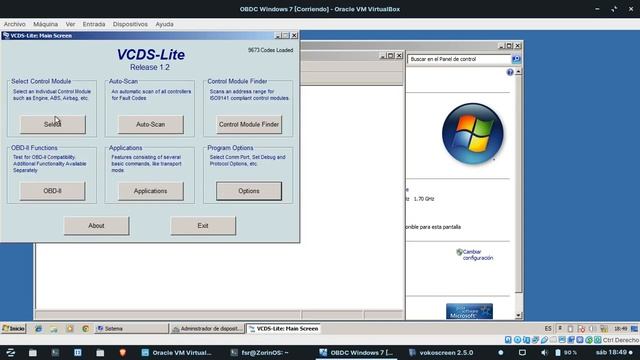Image resolution: width=640 pixels, height=360 pixels.
Task: Start an Auto-Scan in VCDS-Lite
Action: 151,124
